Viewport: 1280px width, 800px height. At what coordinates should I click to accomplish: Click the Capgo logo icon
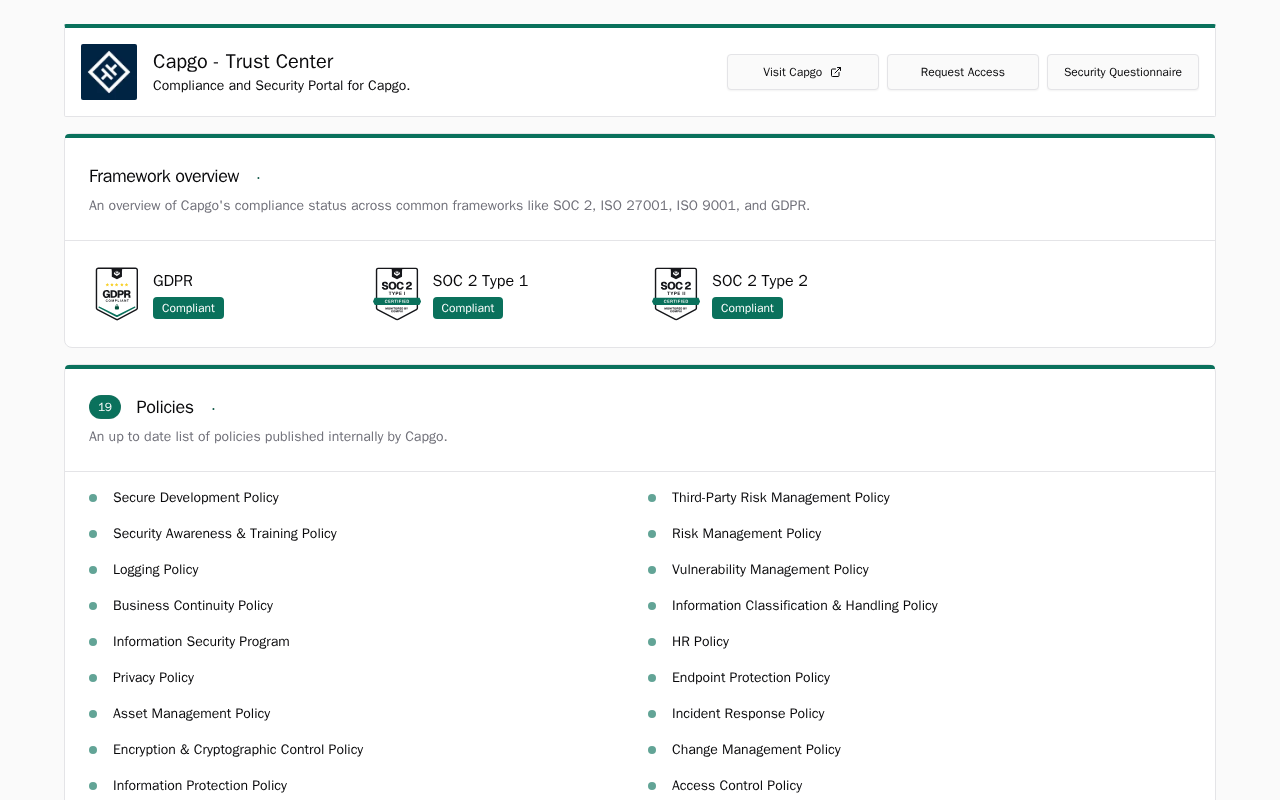[x=109, y=72]
